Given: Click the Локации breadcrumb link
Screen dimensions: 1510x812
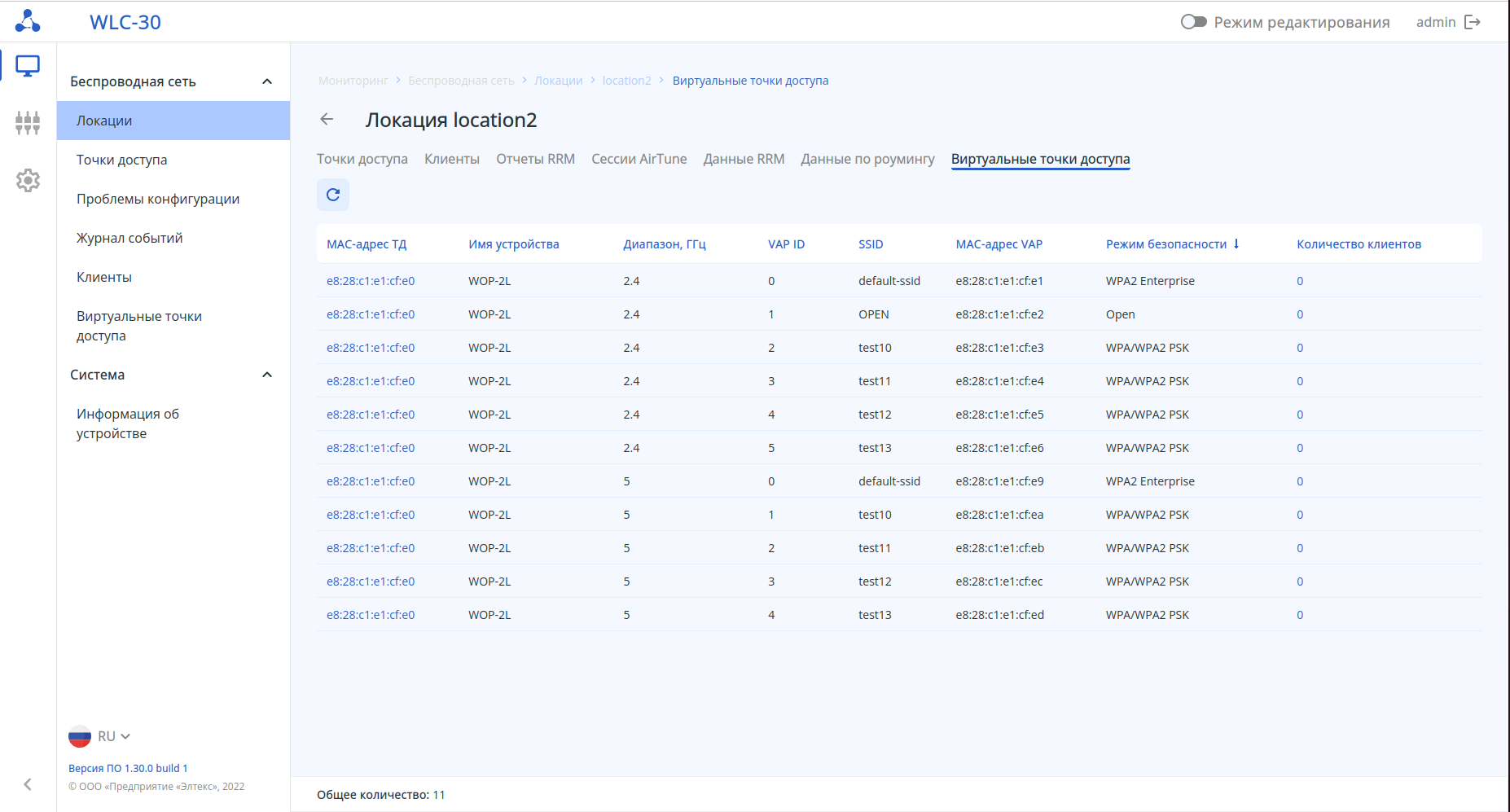Looking at the screenshot, I should click(x=558, y=81).
